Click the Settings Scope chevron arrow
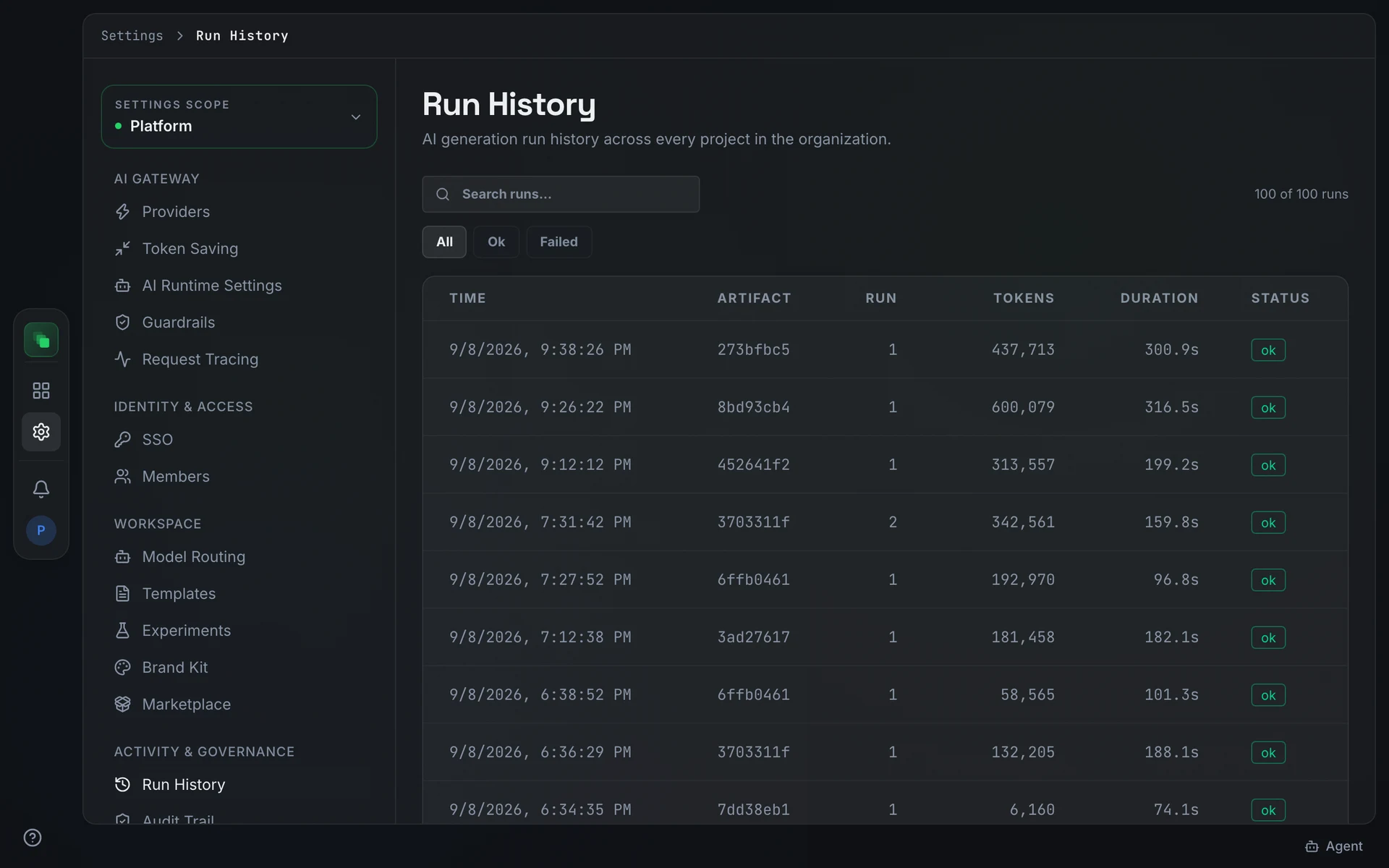The height and width of the screenshot is (868, 1389). click(x=355, y=117)
